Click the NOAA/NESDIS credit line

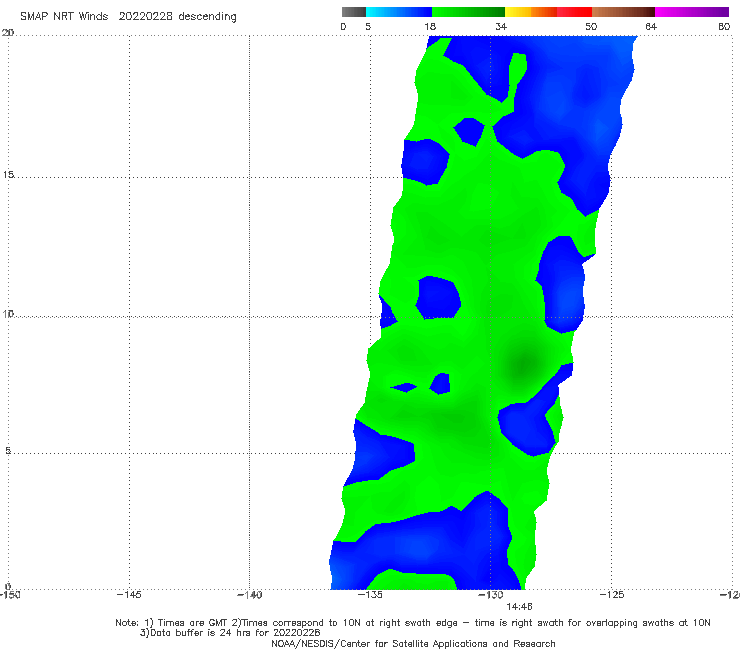[x=413, y=644]
